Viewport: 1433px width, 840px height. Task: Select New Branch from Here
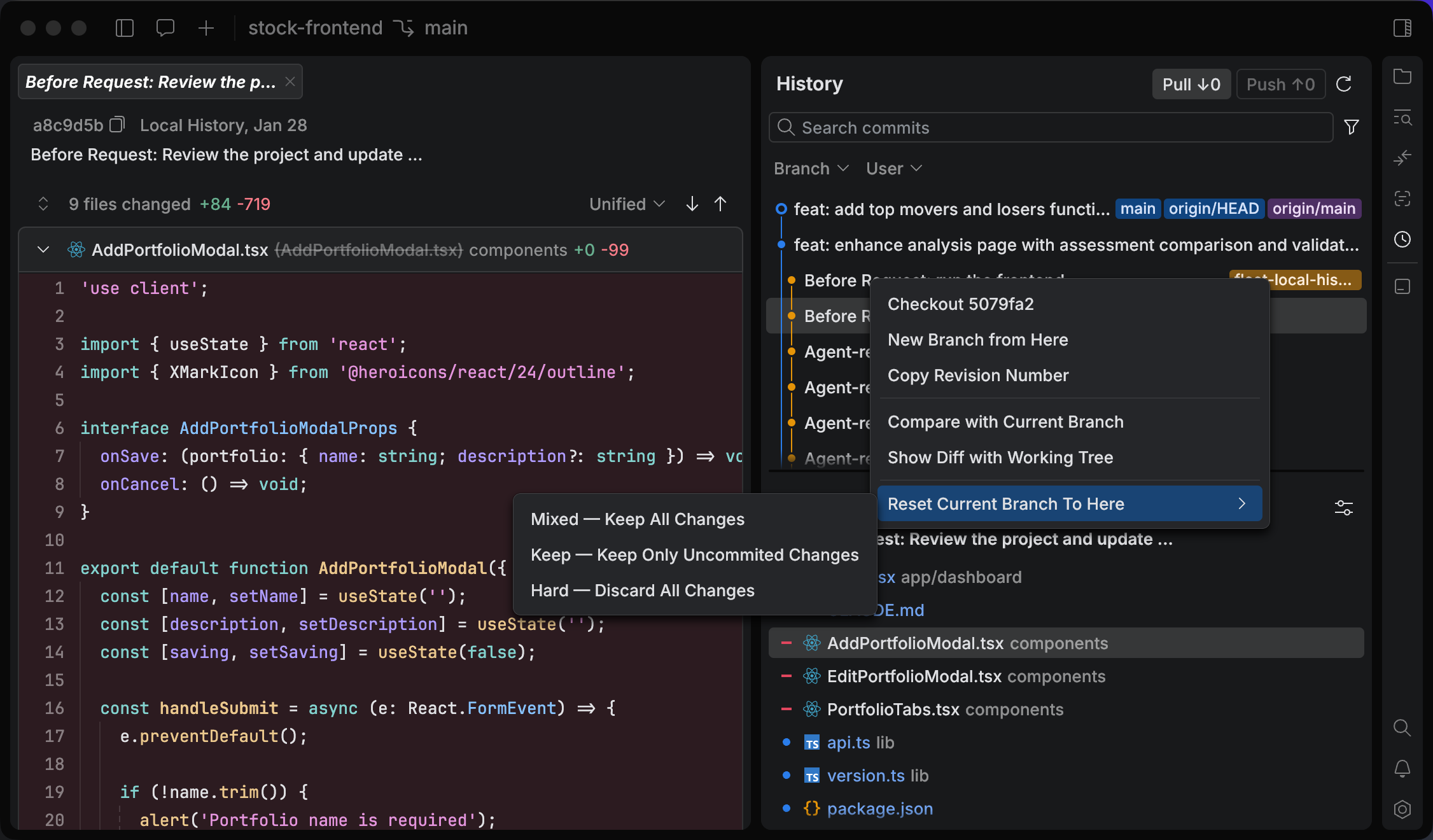(x=977, y=340)
